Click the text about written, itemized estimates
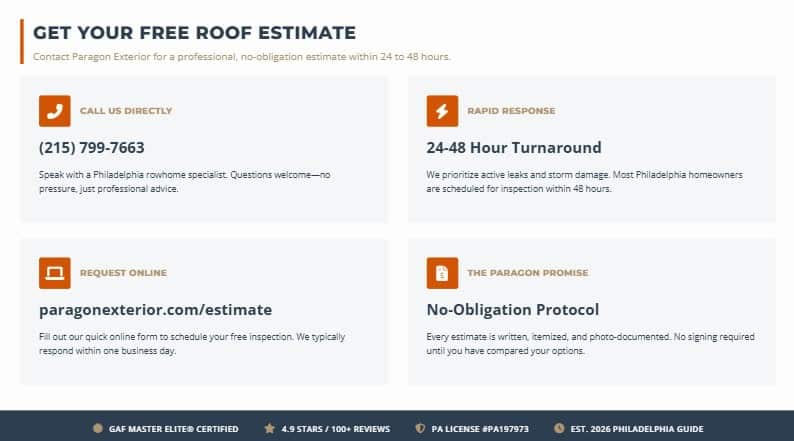This screenshot has height=441, width=794. point(590,344)
